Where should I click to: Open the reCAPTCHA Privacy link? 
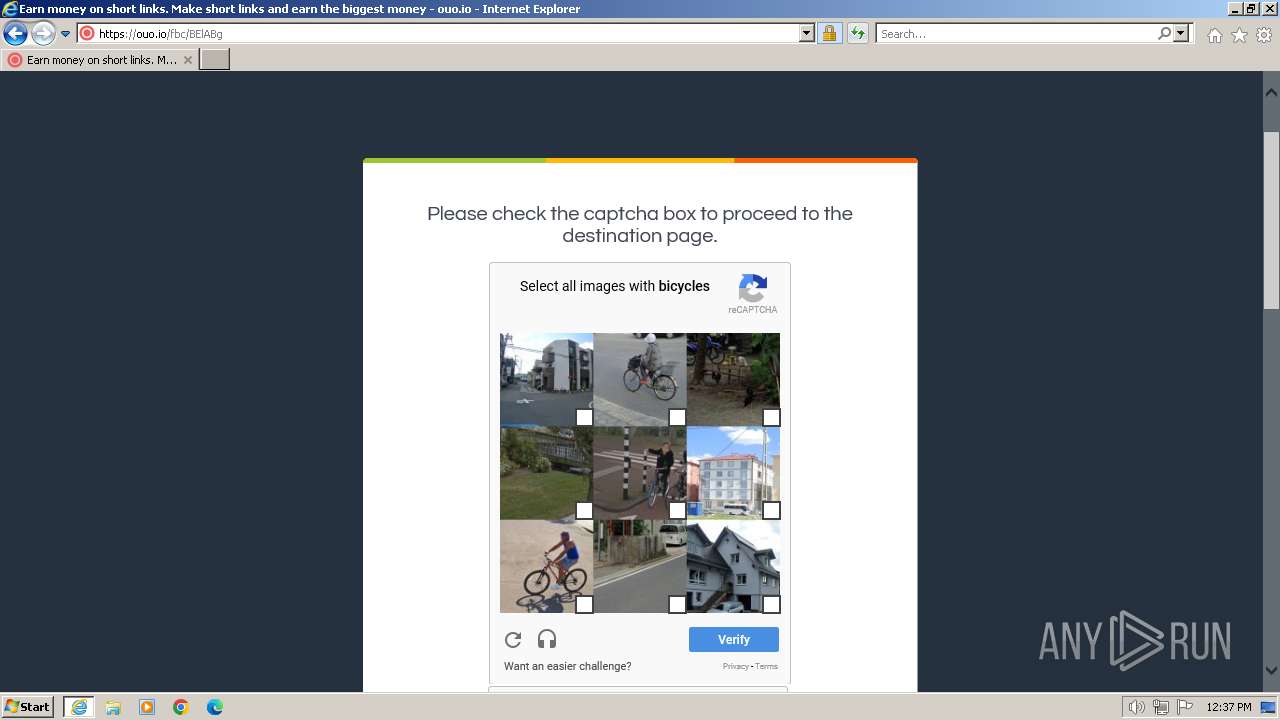[736, 666]
